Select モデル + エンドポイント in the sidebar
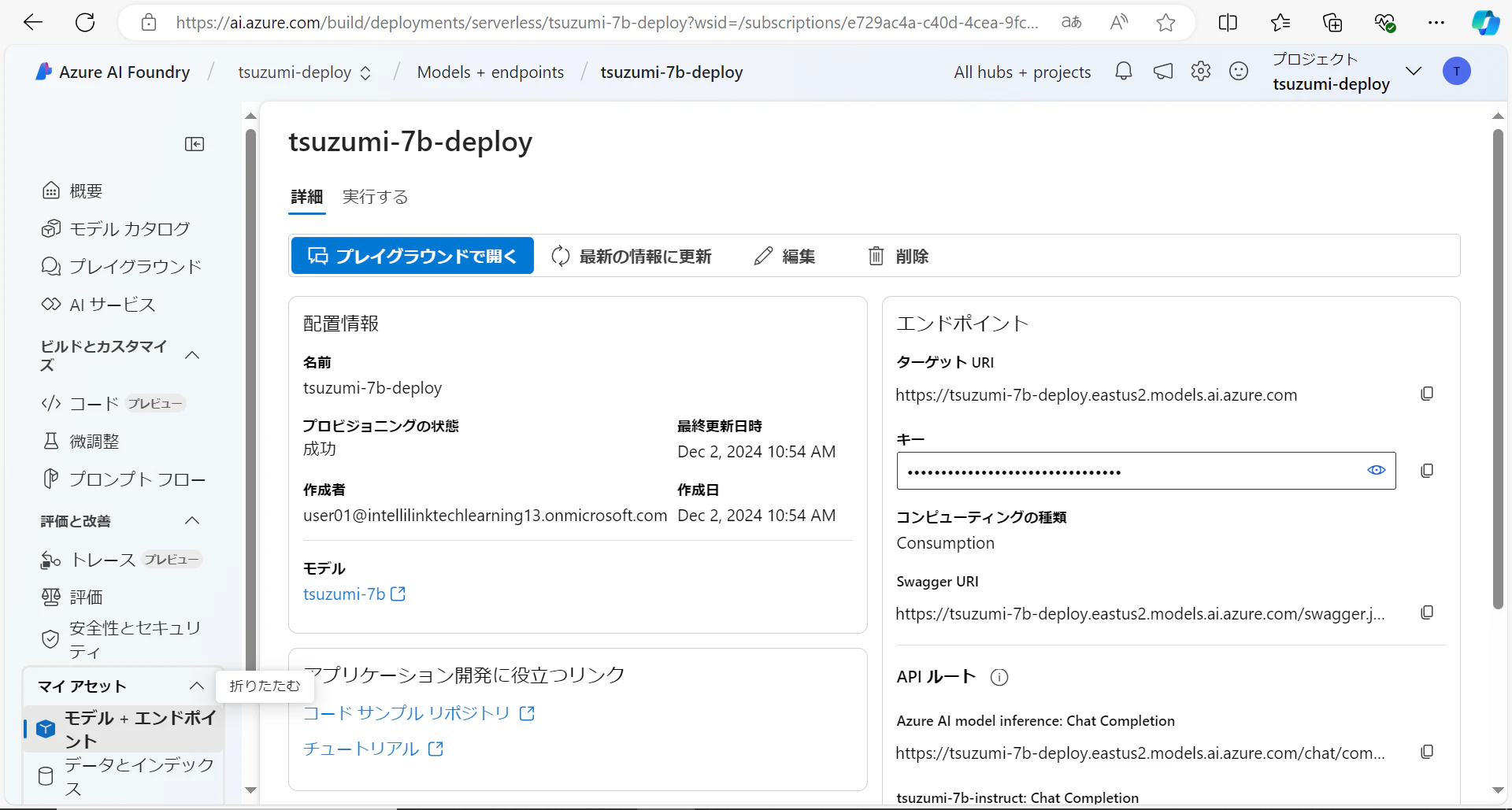The image size is (1512, 810). pyautogui.click(x=124, y=729)
